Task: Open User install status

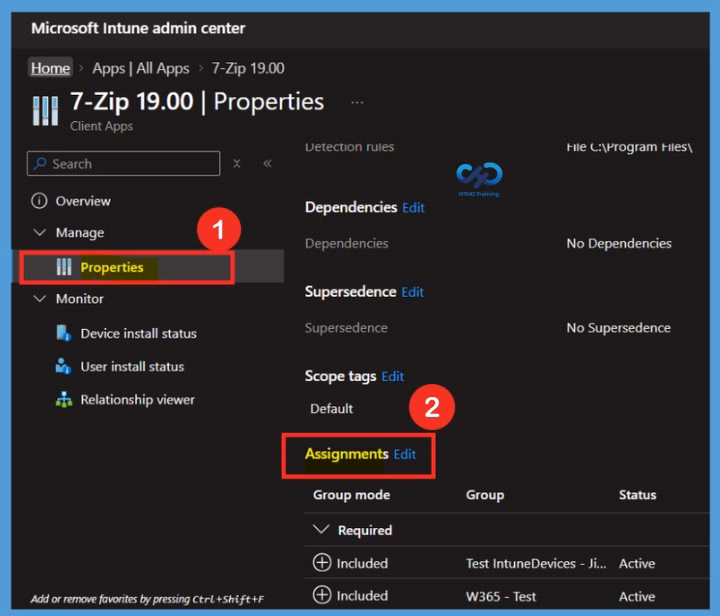Action: click(132, 367)
